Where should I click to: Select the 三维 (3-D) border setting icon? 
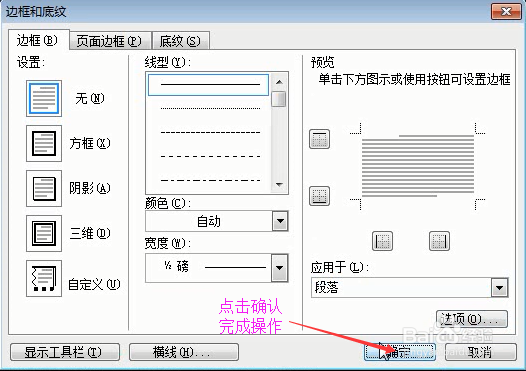click(x=44, y=233)
